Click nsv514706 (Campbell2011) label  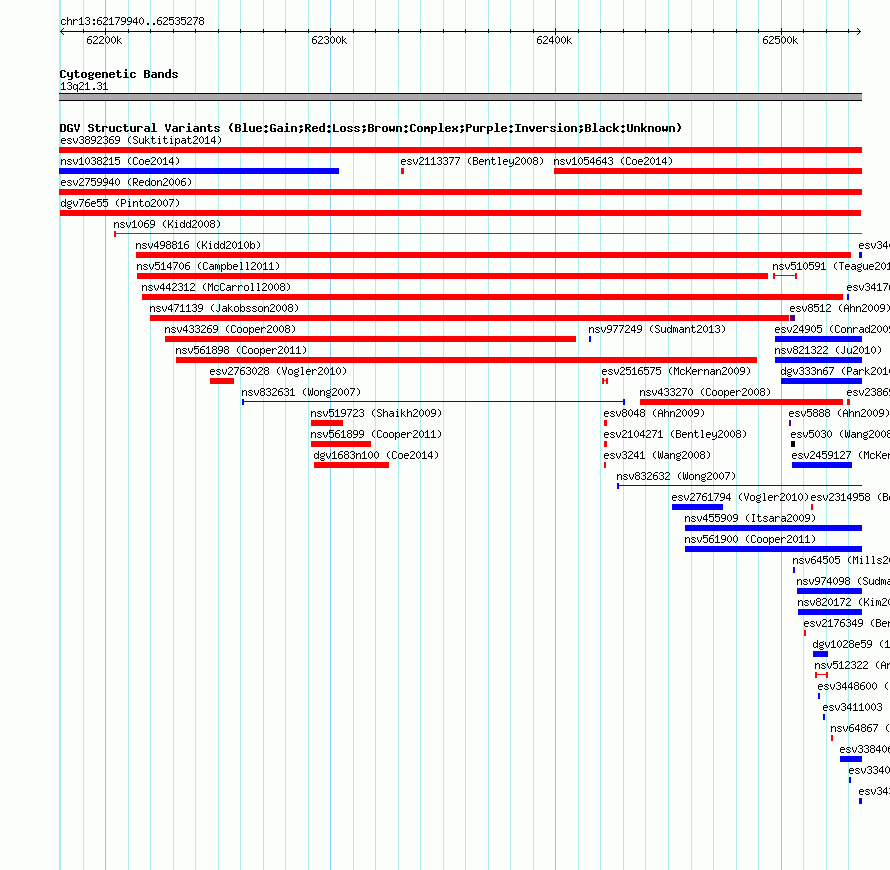pyautogui.click(x=208, y=266)
